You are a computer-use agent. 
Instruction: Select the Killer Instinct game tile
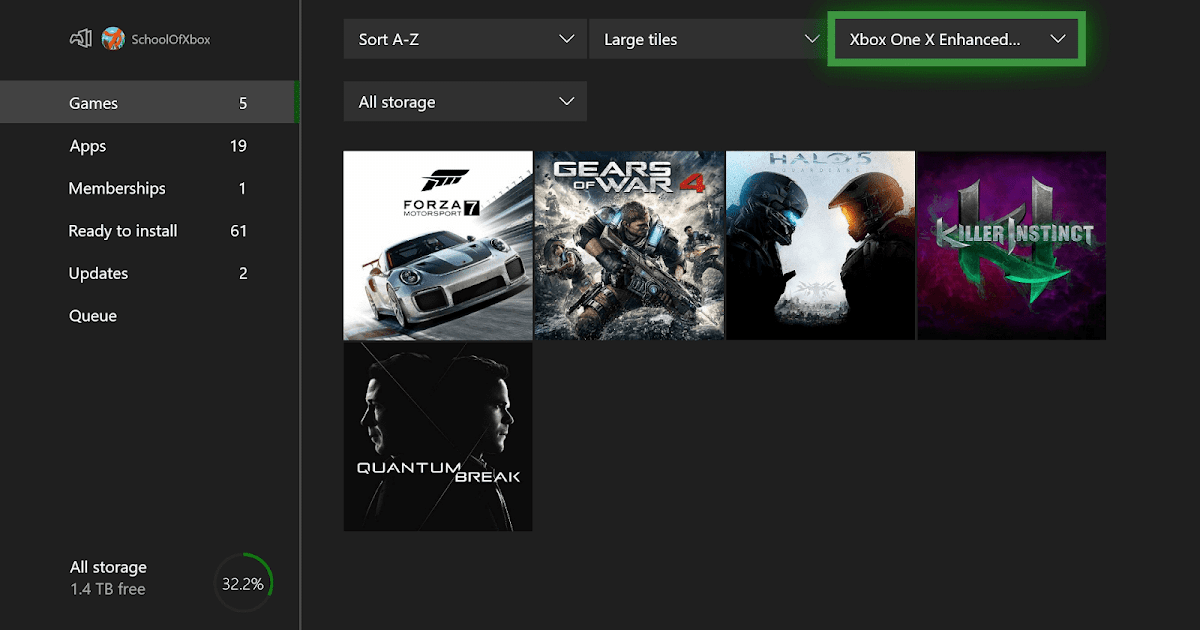1010,244
